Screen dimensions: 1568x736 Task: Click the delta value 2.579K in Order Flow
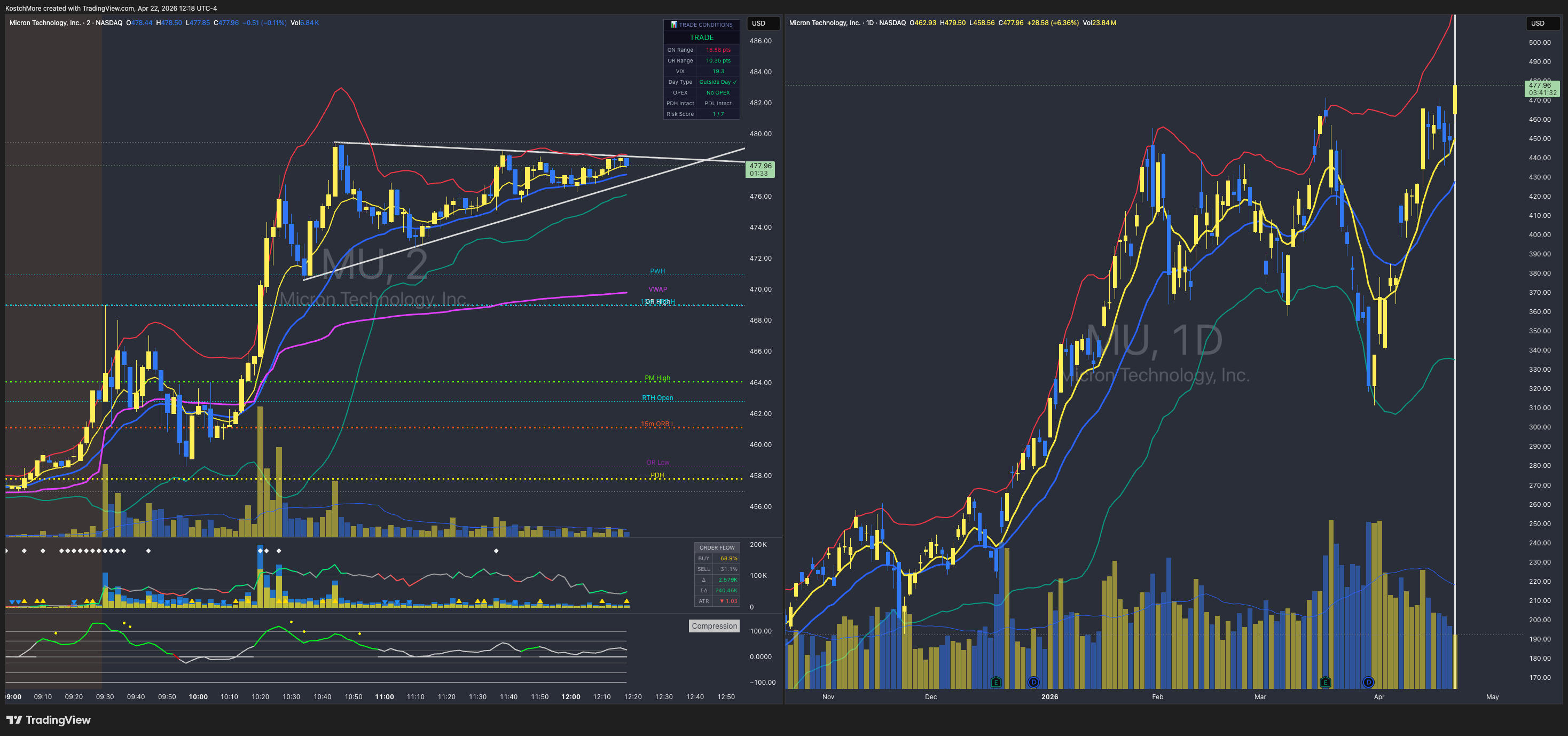(727, 580)
